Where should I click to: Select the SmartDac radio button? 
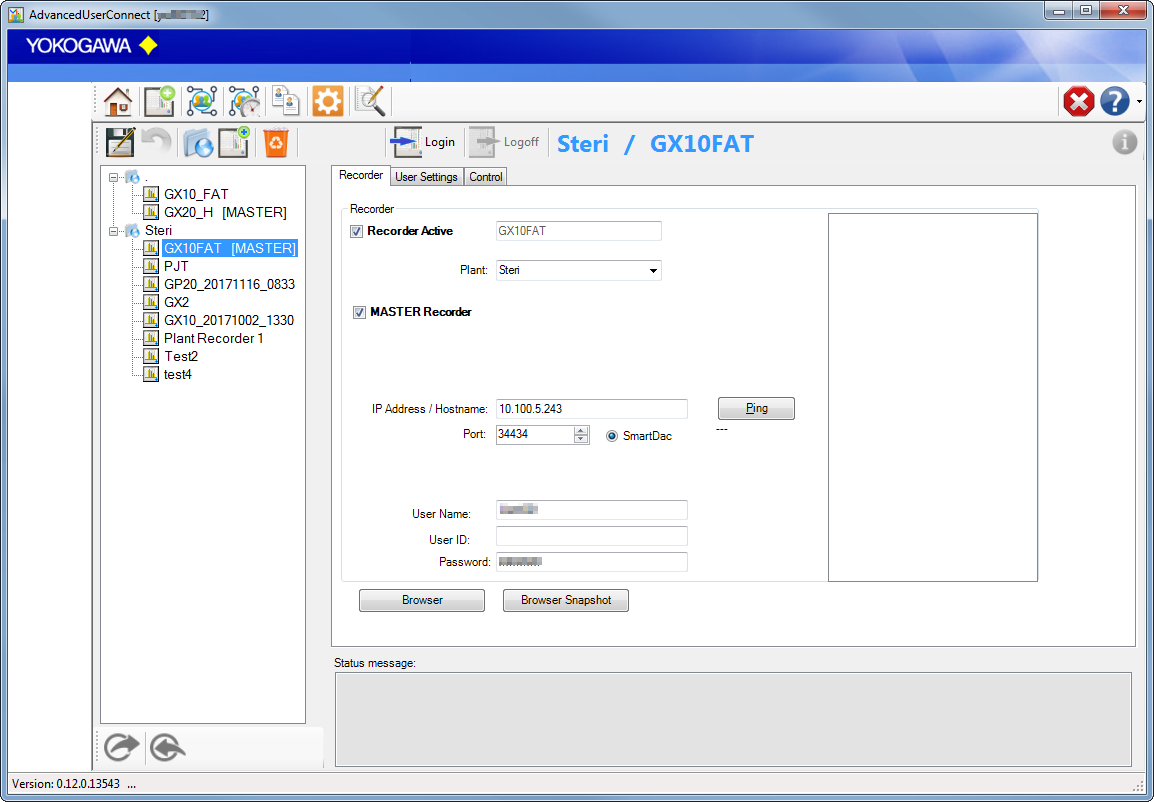612,436
